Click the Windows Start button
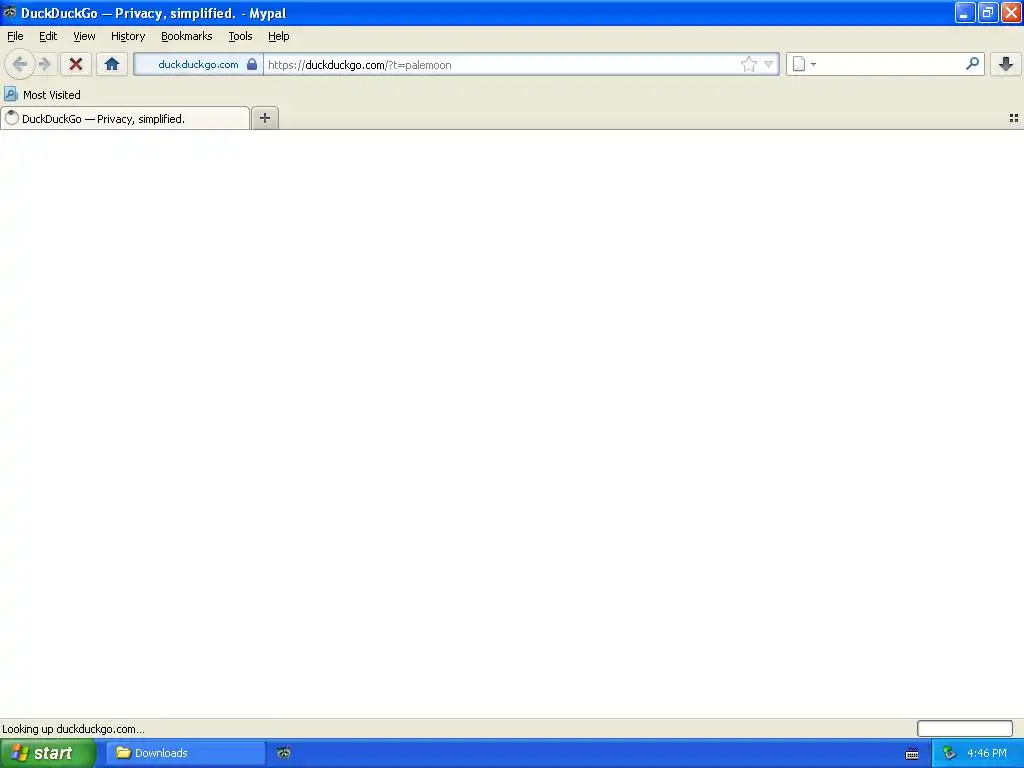Viewport: 1024px width, 768px height. coord(48,753)
